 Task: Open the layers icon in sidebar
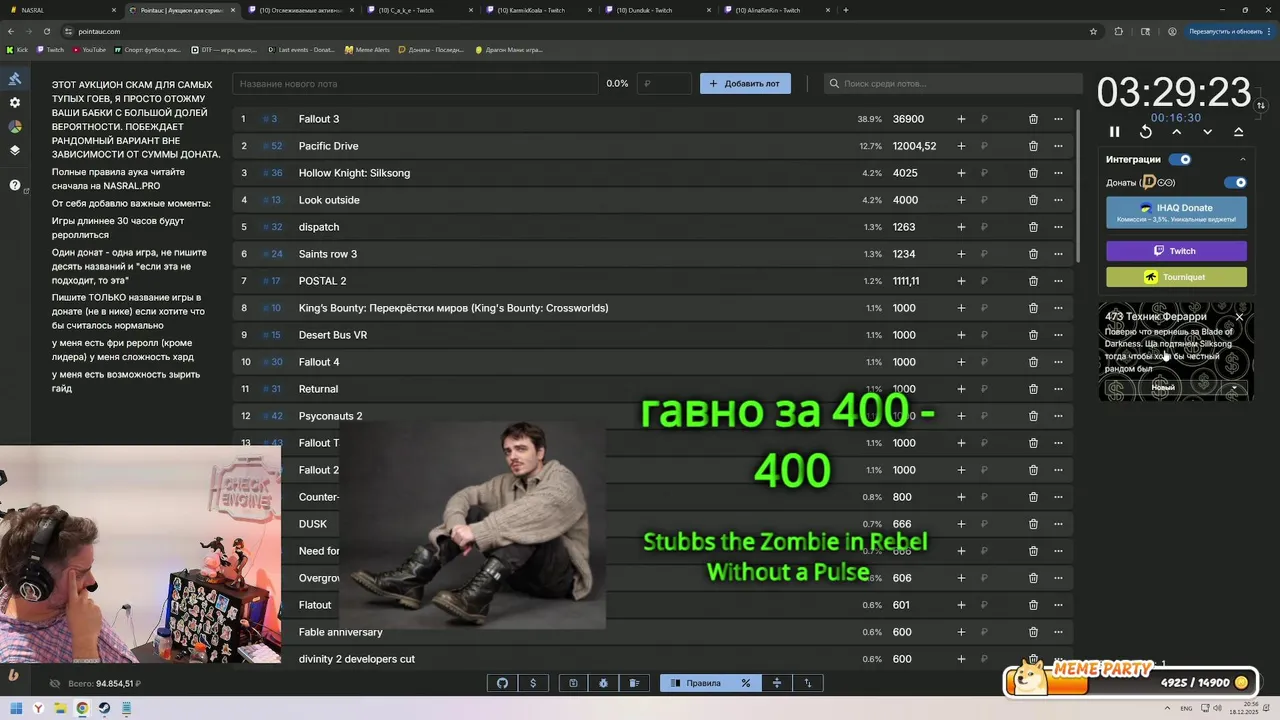tap(15, 151)
